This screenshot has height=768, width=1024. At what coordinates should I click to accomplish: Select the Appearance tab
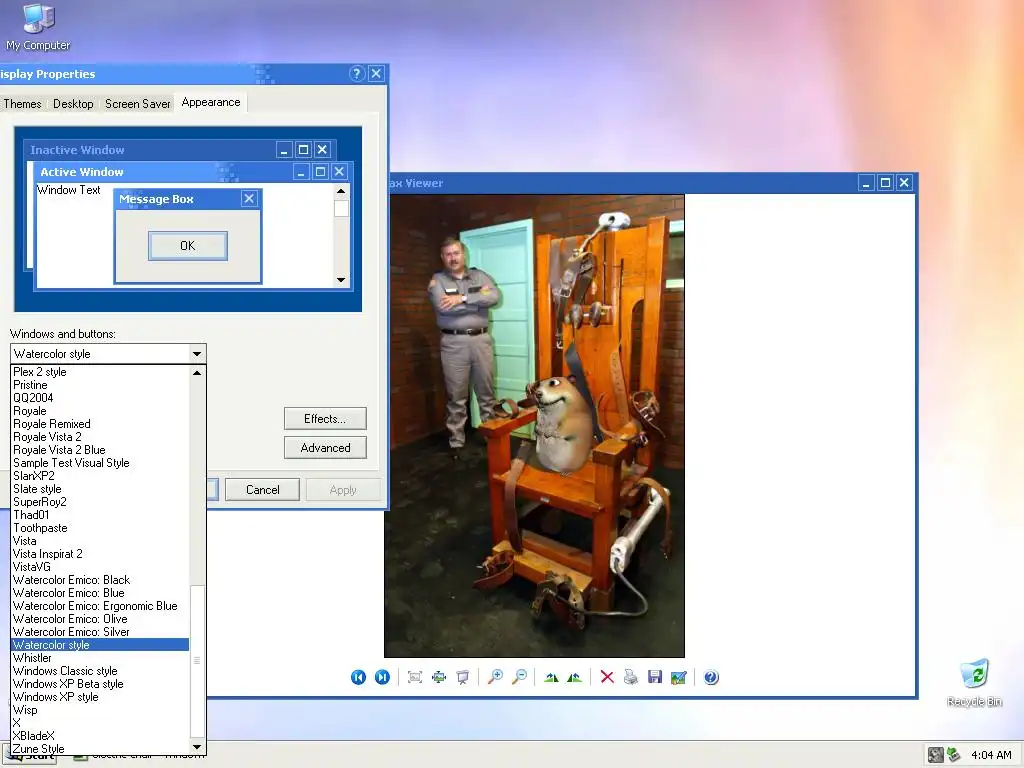click(x=211, y=103)
